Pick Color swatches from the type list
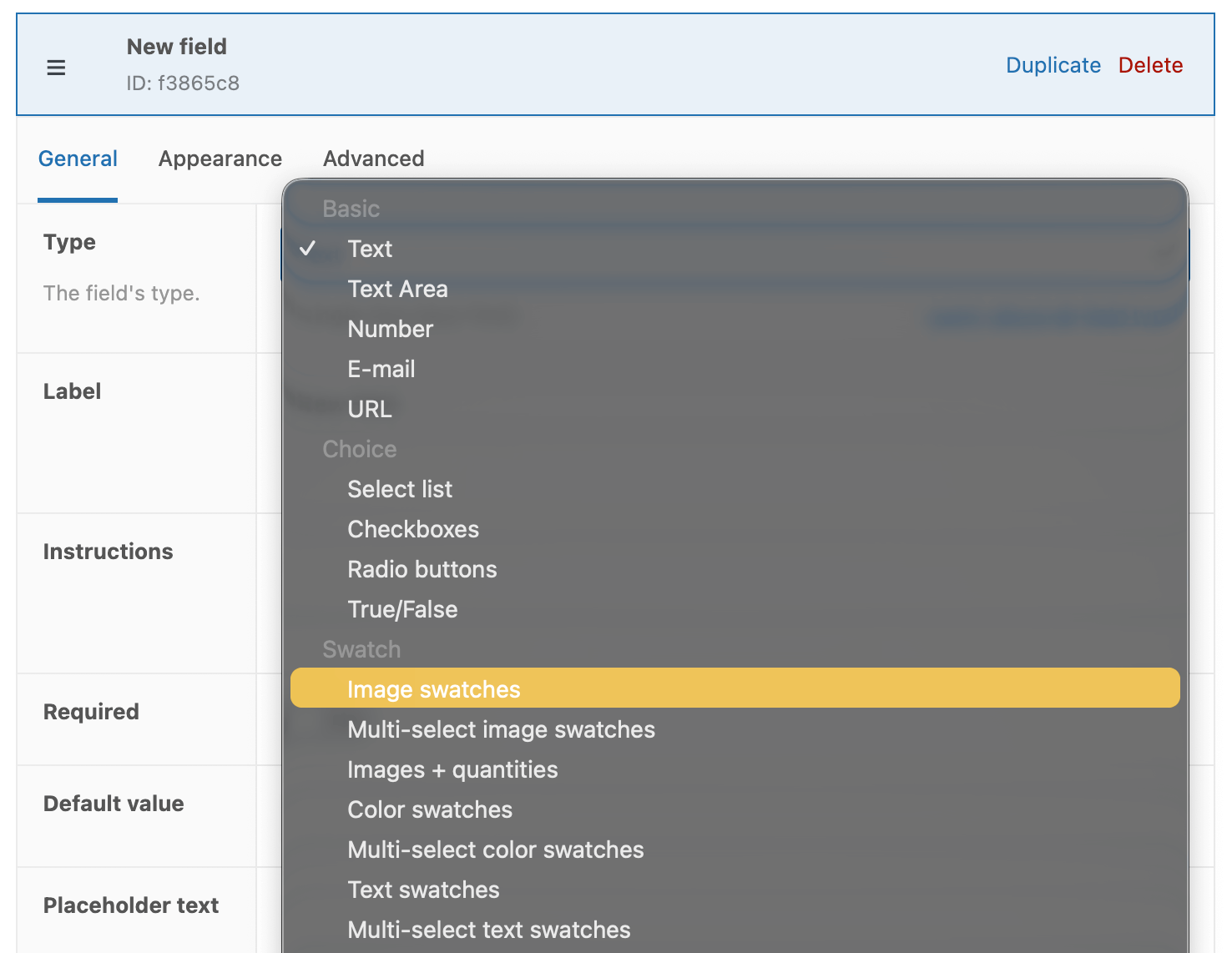 429,809
